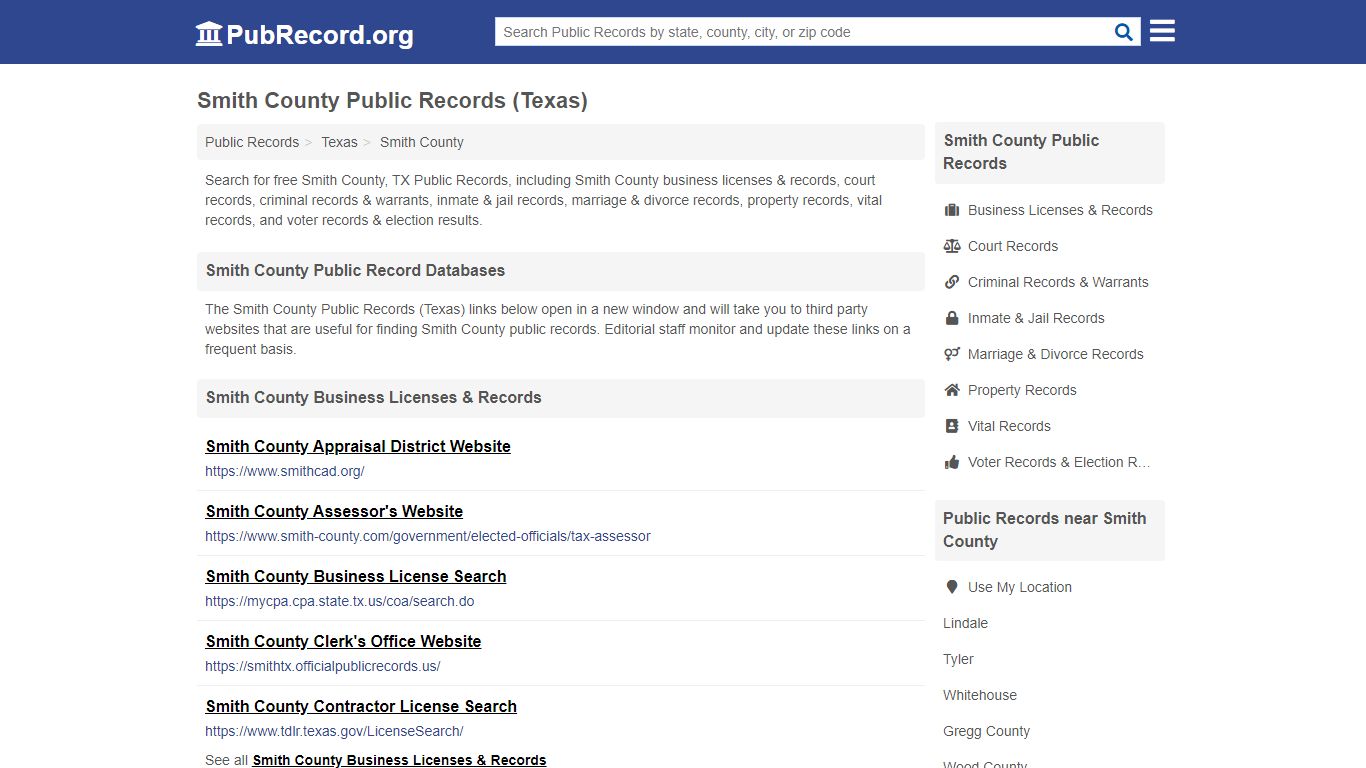Viewport: 1366px width, 768px height.
Task: Click the ID card icon beside Vital Records
Action: point(952,426)
